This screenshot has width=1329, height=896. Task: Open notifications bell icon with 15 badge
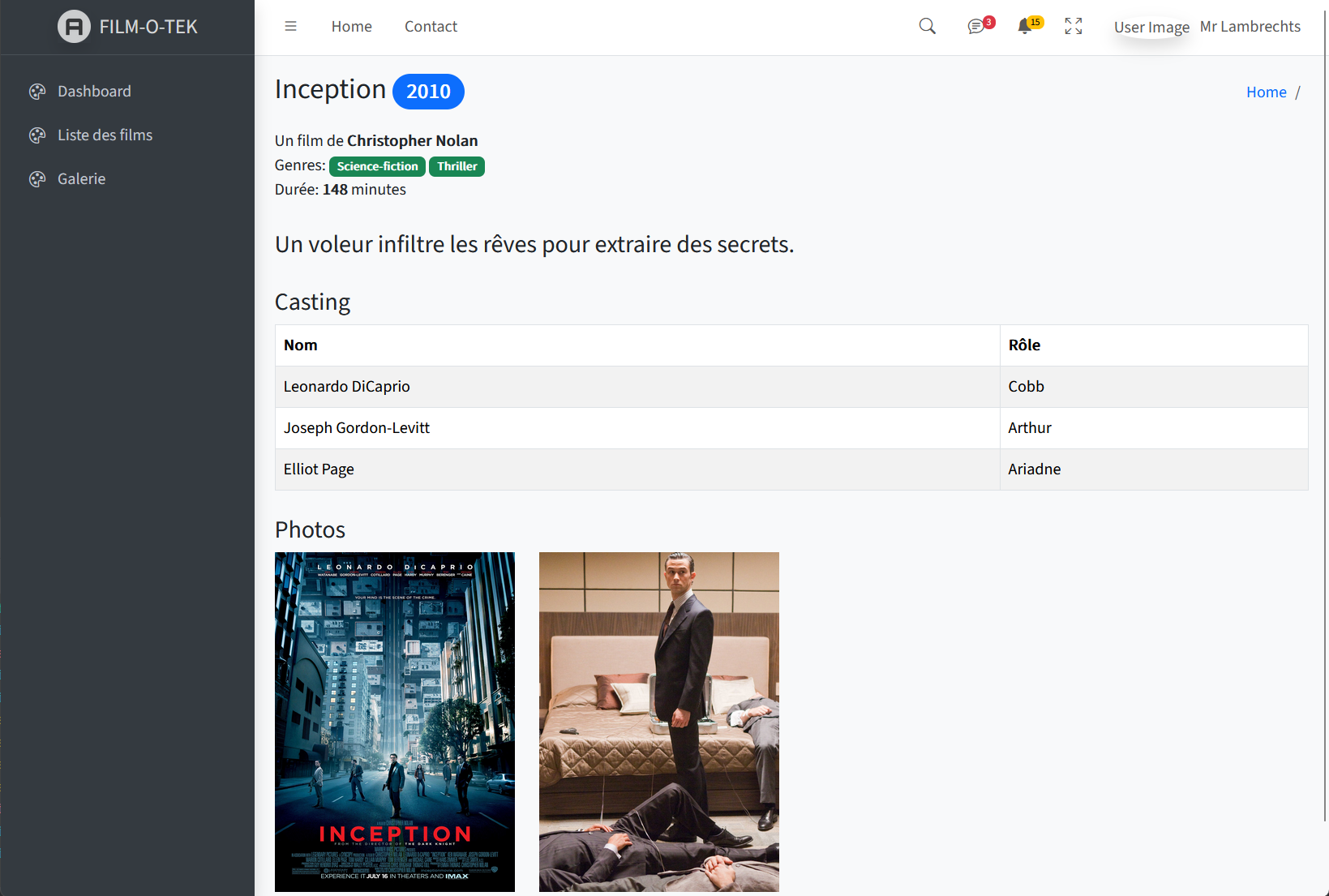coord(1030,26)
